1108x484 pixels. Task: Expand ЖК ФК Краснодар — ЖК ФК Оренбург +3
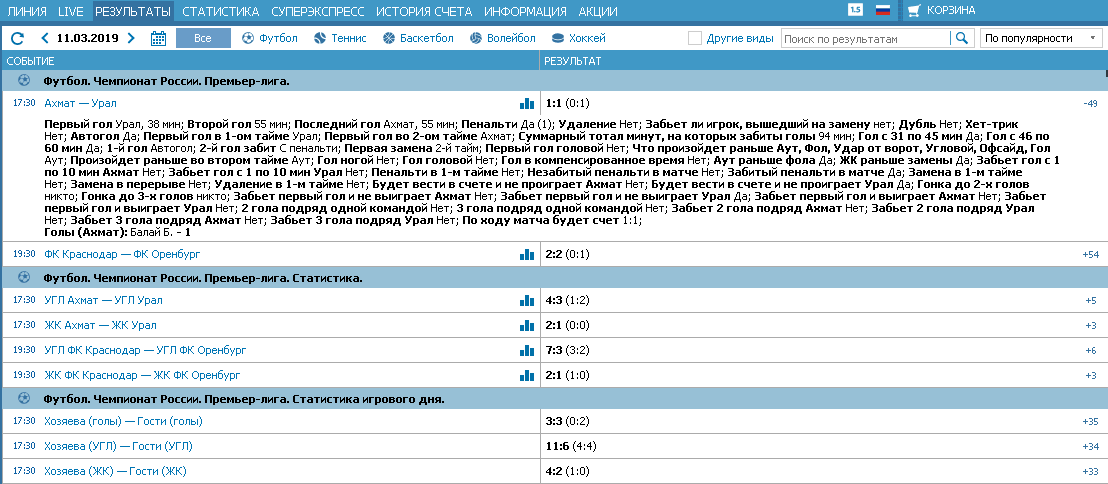coord(1091,374)
